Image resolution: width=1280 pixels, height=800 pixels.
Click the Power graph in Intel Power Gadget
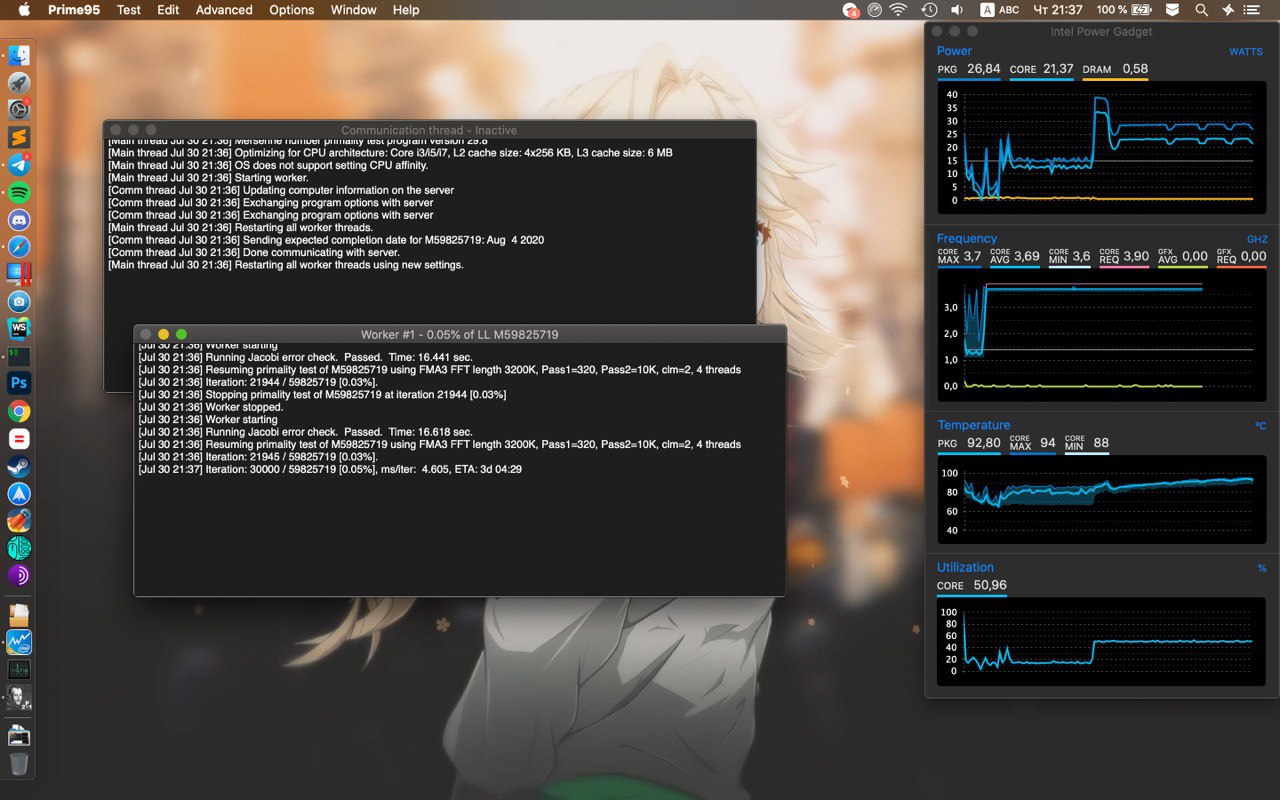(1101, 148)
